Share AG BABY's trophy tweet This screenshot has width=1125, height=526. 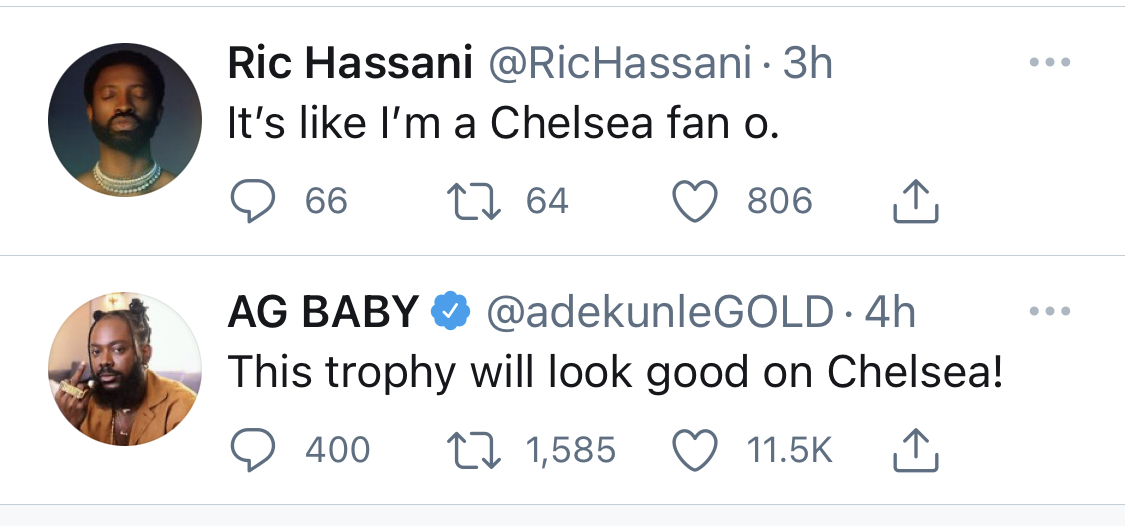point(914,451)
